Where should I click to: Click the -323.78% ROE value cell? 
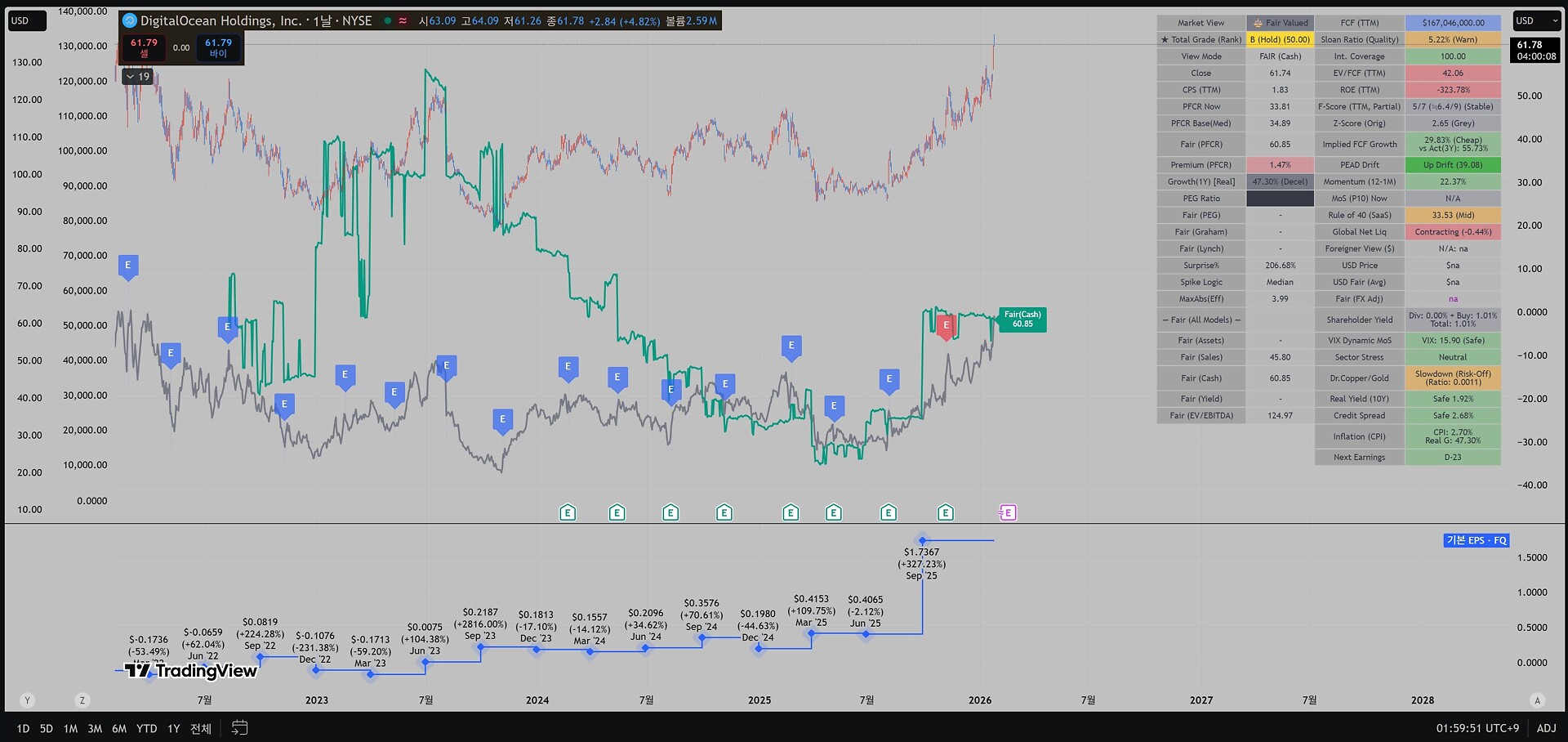tap(1453, 90)
